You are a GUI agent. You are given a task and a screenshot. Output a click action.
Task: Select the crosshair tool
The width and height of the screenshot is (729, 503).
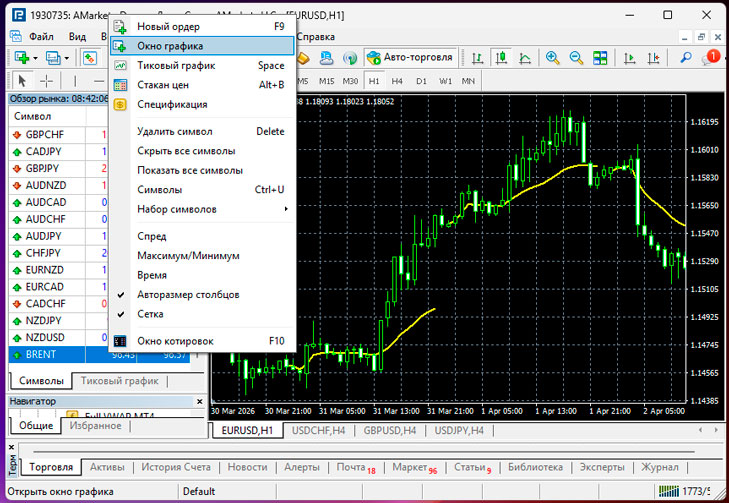click(46, 81)
